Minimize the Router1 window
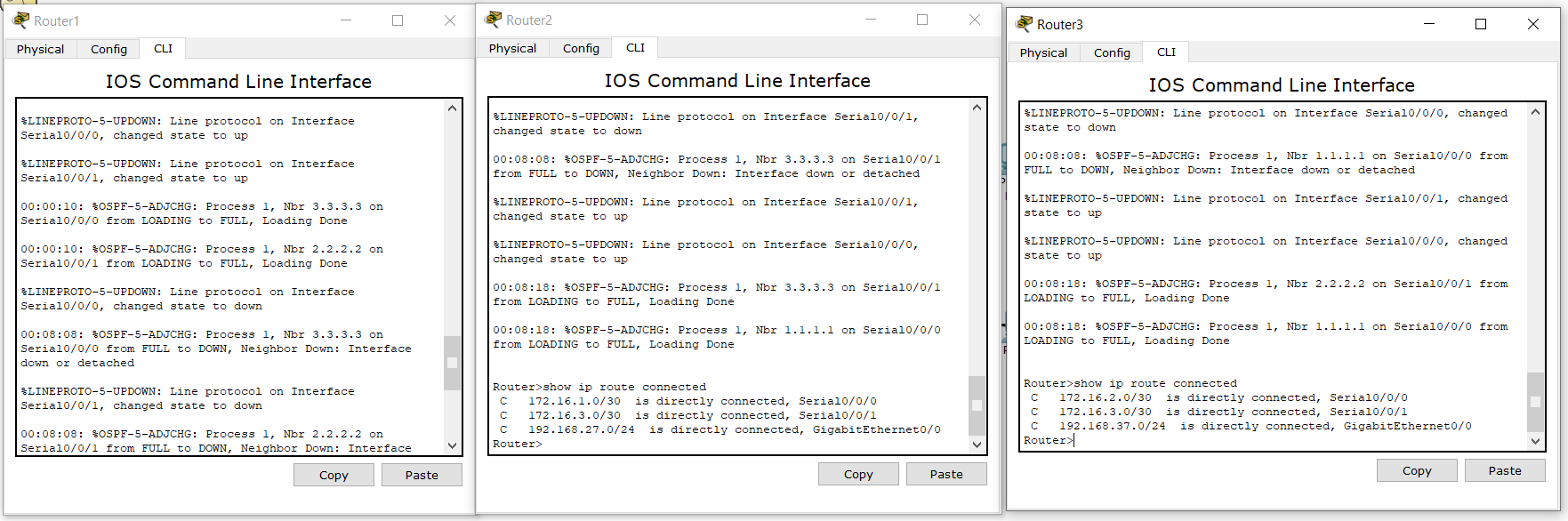The width and height of the screenshot is (1568, 521). [346, 20]
